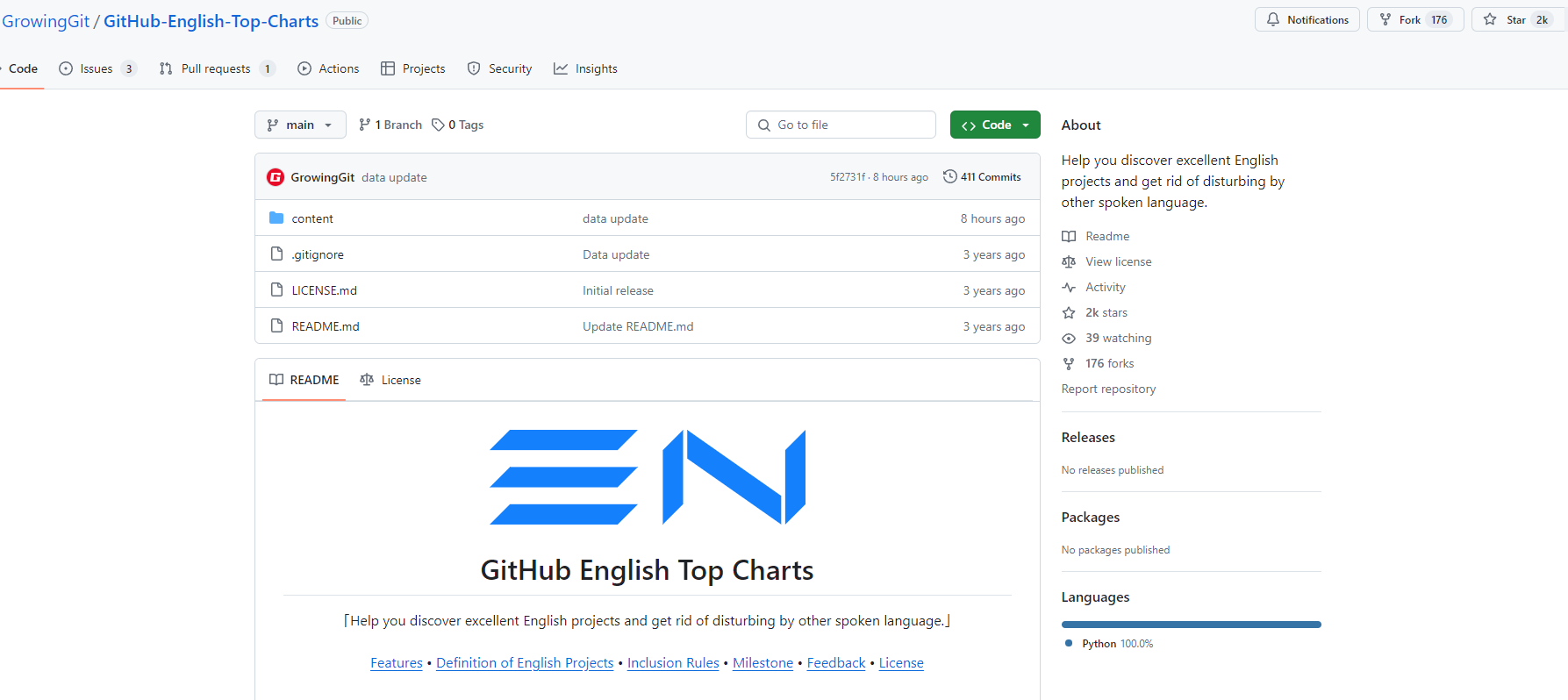1568x700 pixels.
Task: Click the file icon beside .gitignore
Action: tap(276, 254)
